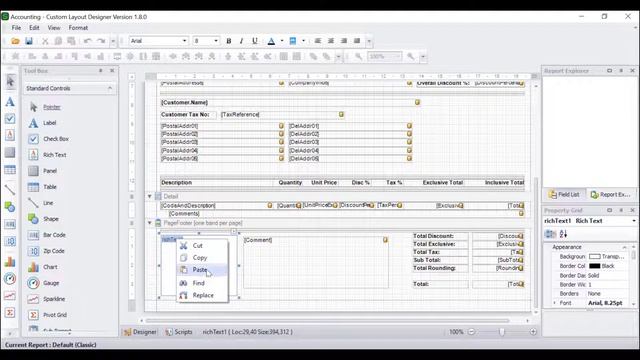This screenshot has width=640, height=360.
Task: Toggle italic formatting
Action: (242, 41)
